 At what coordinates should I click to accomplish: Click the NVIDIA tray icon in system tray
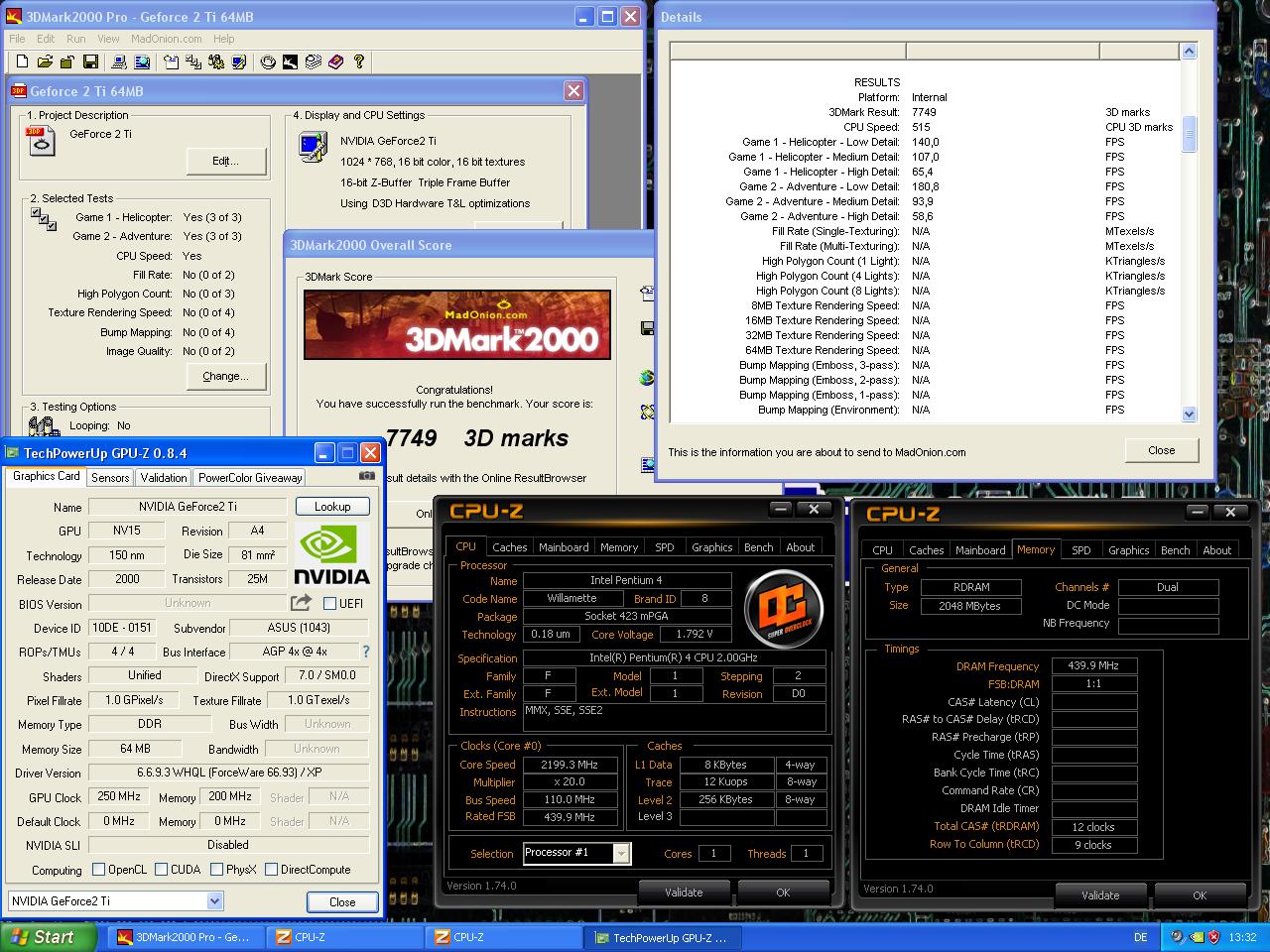tap(1196, 937)
